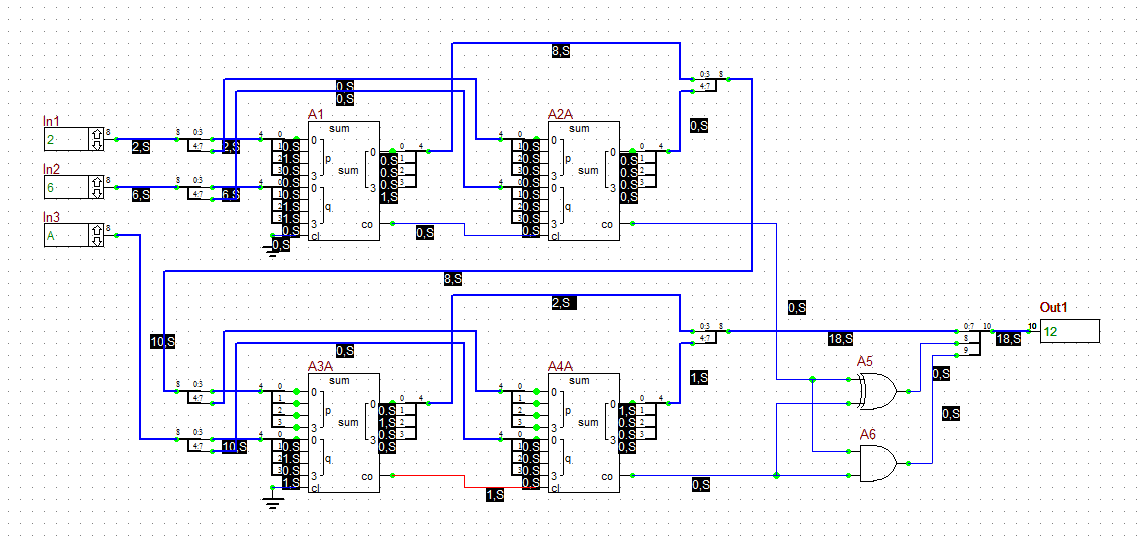Click the In1 stepper arrows

(x=96, y=139)
